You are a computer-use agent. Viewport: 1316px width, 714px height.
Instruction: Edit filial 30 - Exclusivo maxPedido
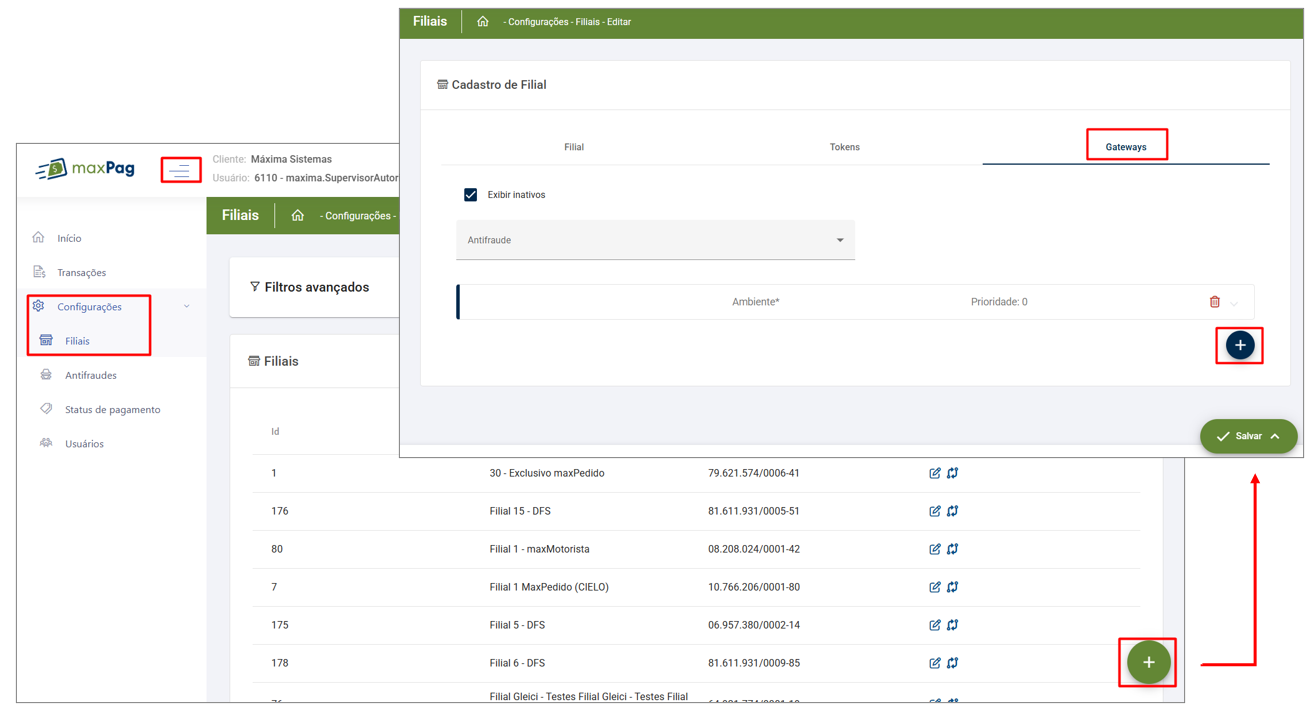[934, 473]
